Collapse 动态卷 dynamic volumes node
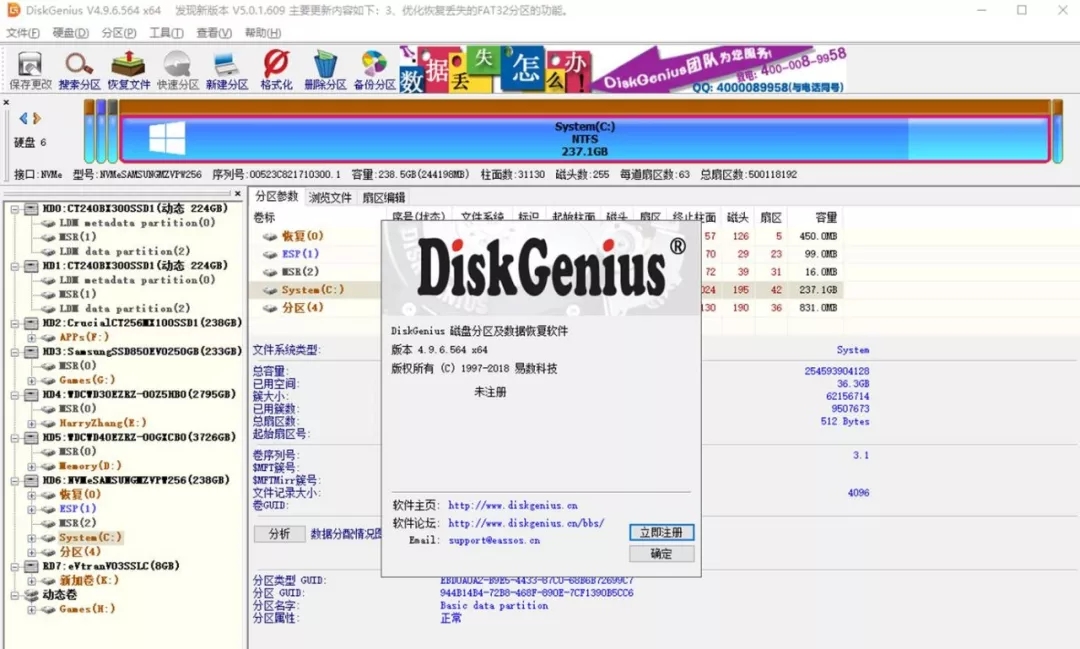 coord(14,595)
